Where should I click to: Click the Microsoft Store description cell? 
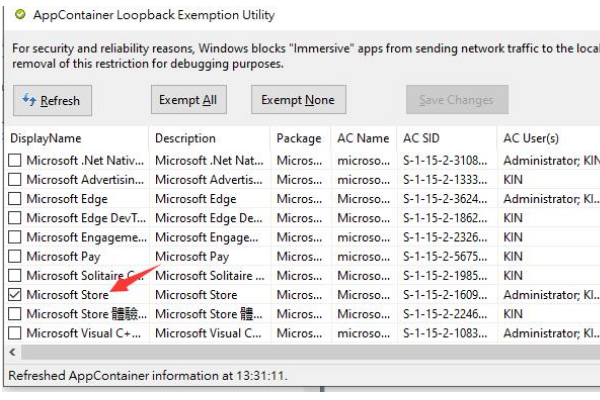(196, 294)
